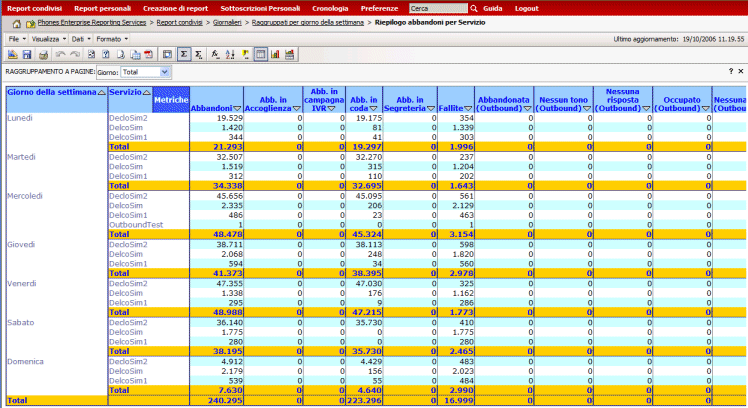
Task: Open Cronologia tab
Action: [330, 8]
